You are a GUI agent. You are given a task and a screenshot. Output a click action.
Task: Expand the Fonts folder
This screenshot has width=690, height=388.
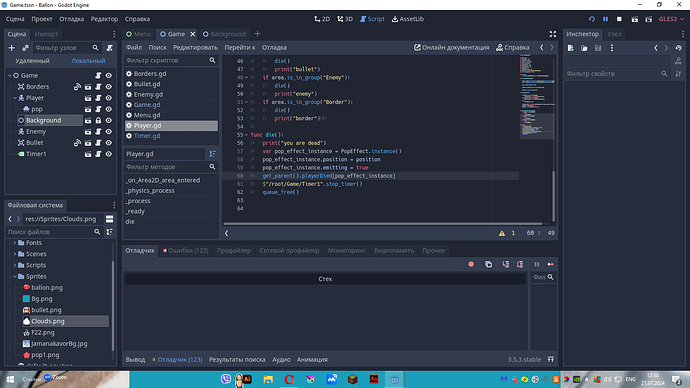click(x=15, y=243)
